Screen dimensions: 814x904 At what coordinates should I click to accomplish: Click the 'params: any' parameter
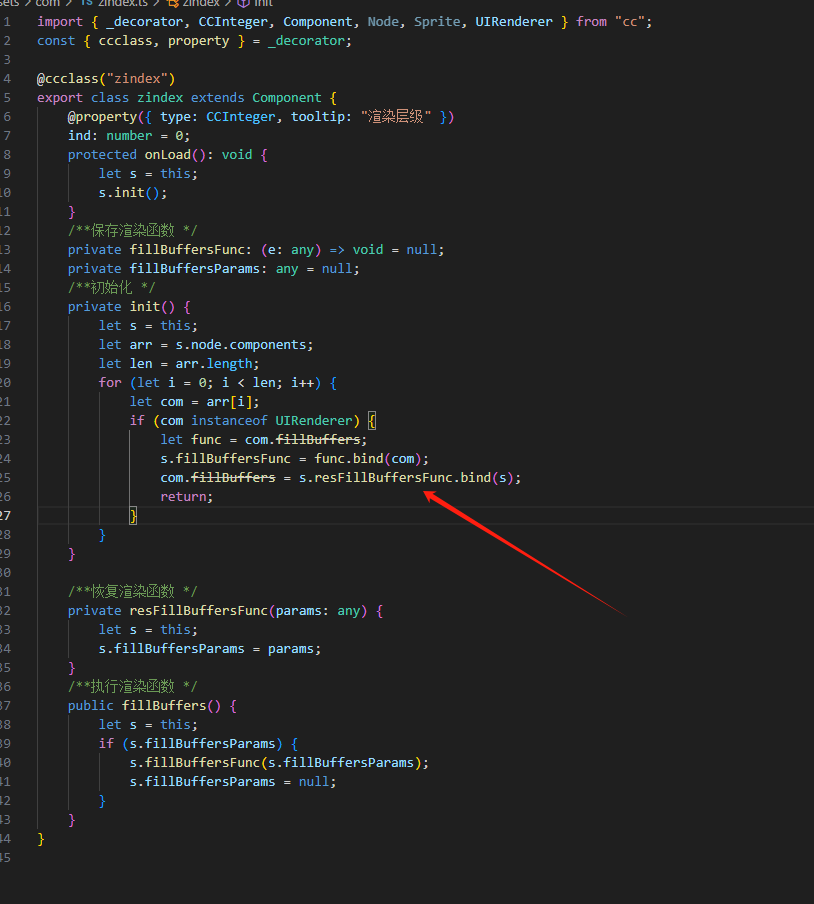pos(318,611)
